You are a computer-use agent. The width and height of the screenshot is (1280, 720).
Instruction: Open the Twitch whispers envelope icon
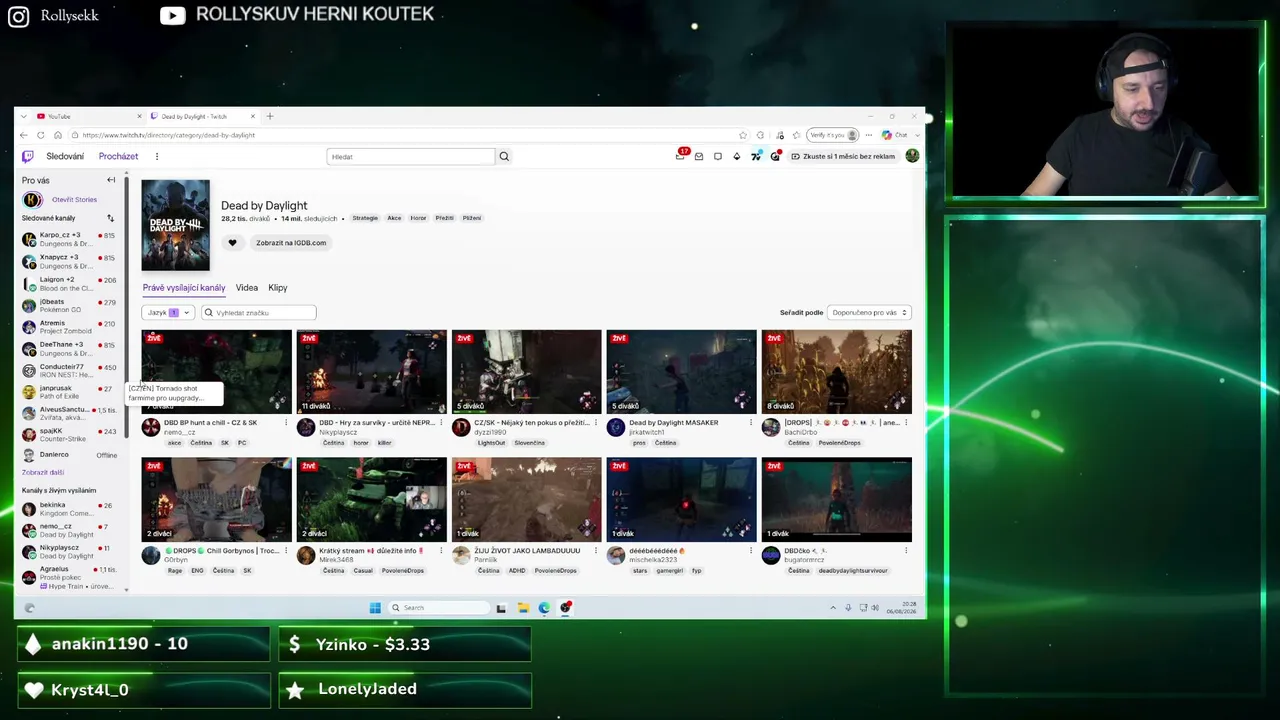point(699,156)
